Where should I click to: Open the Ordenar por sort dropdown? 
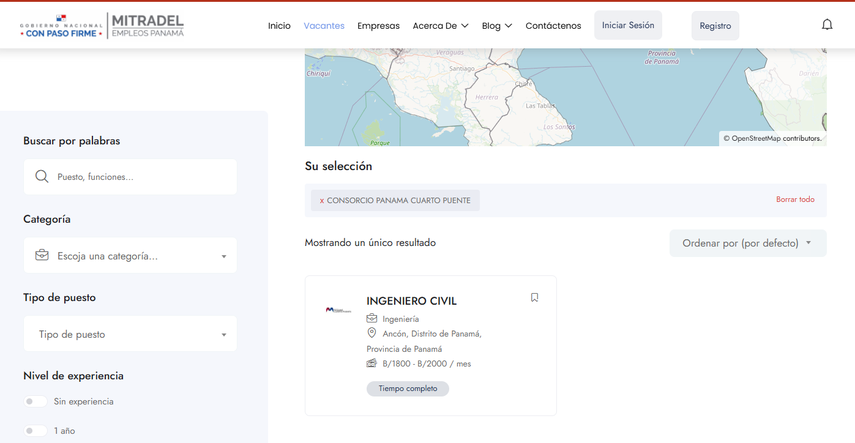[747, 243]
